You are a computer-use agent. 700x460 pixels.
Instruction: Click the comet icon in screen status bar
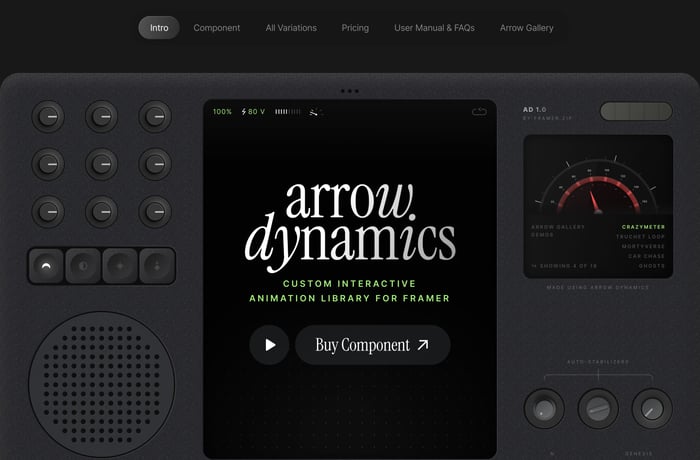coord(315,112)
